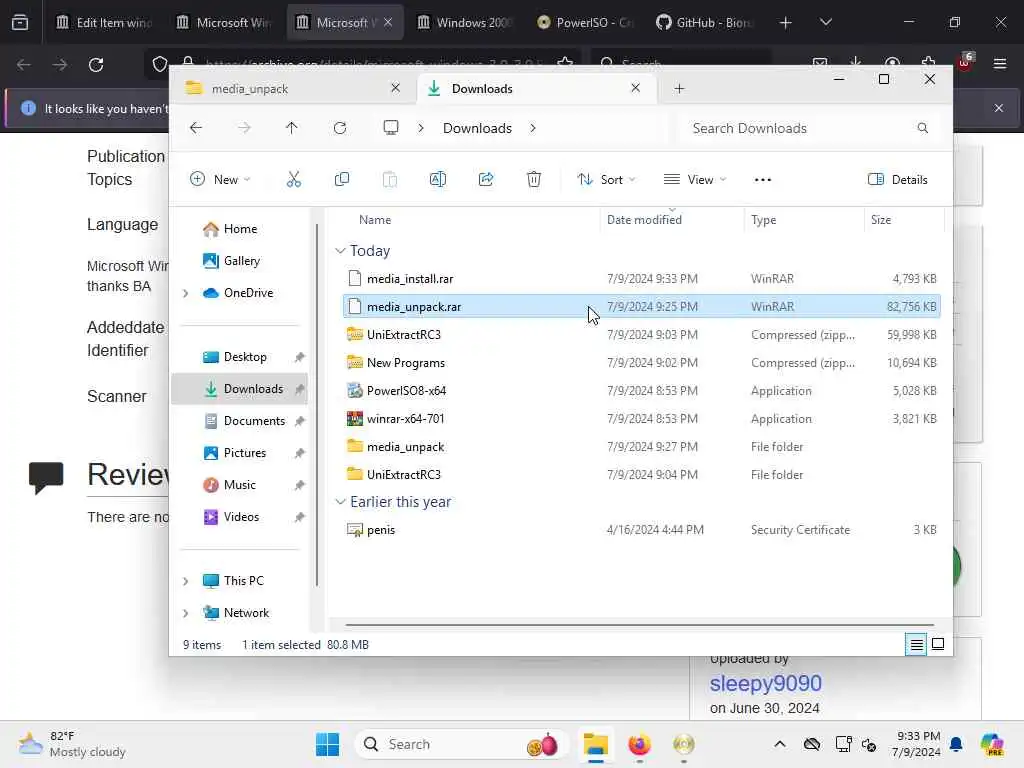
Task: Collapse the Today group
Action: 340,251
